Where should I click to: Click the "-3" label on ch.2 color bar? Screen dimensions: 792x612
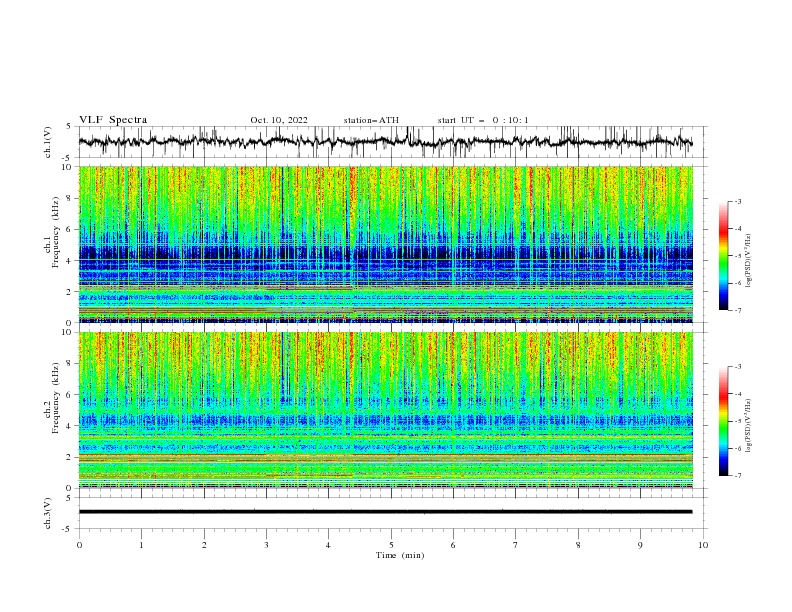click(x=737, y=367)
